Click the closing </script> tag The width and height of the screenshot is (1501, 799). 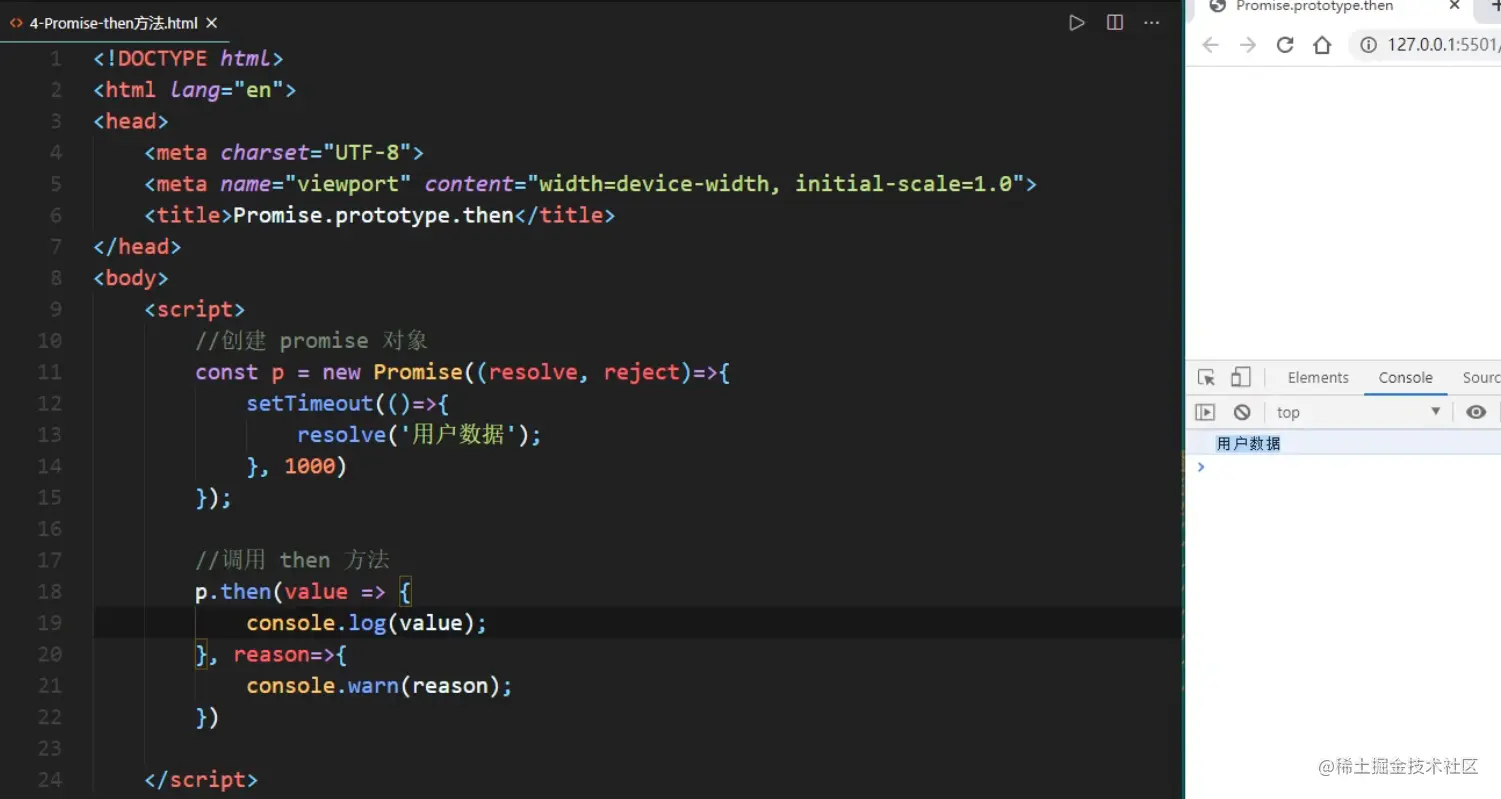point(201,780)
